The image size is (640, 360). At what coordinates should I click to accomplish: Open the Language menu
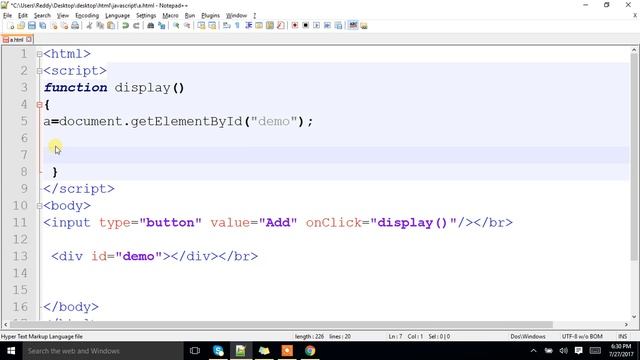click(118, 16)
